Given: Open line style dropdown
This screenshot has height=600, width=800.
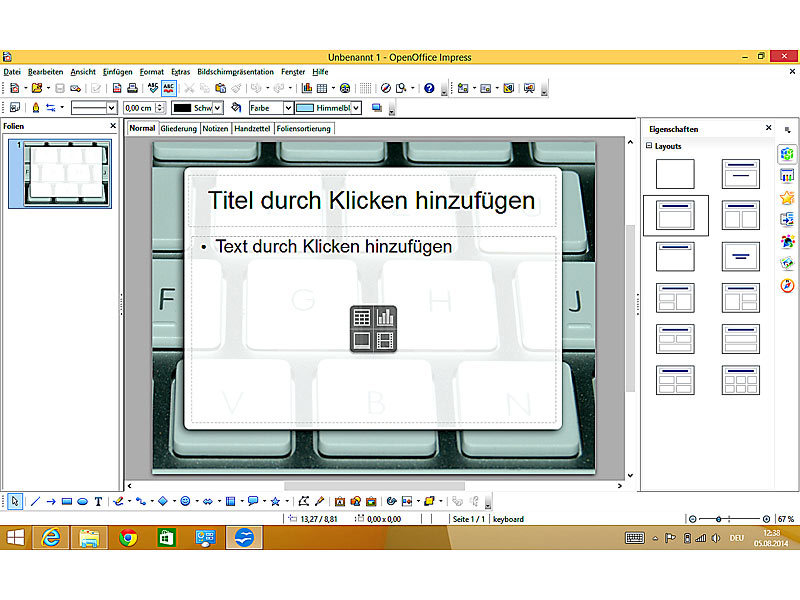Looking at the screenshot, I should (x=111, y=108).
